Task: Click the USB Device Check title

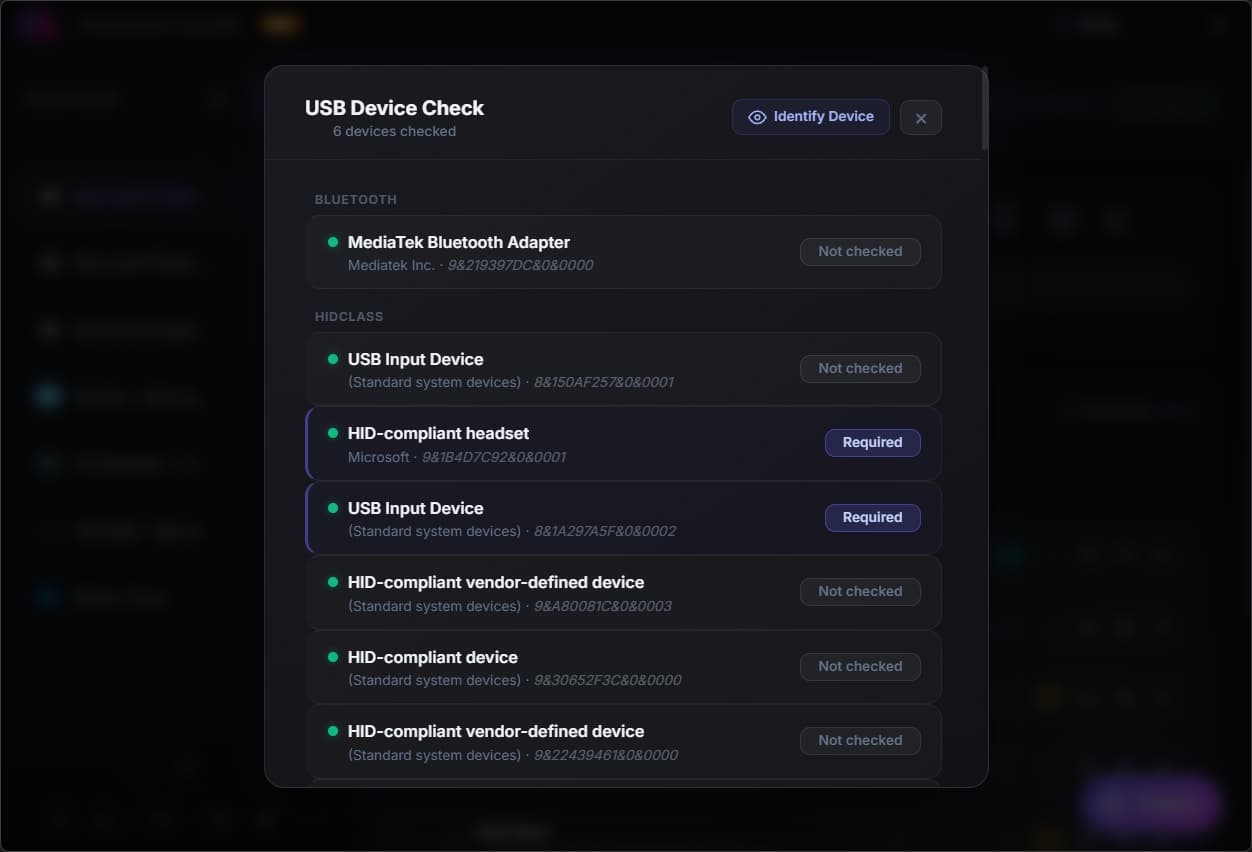Action: click(x=394, y=108)
